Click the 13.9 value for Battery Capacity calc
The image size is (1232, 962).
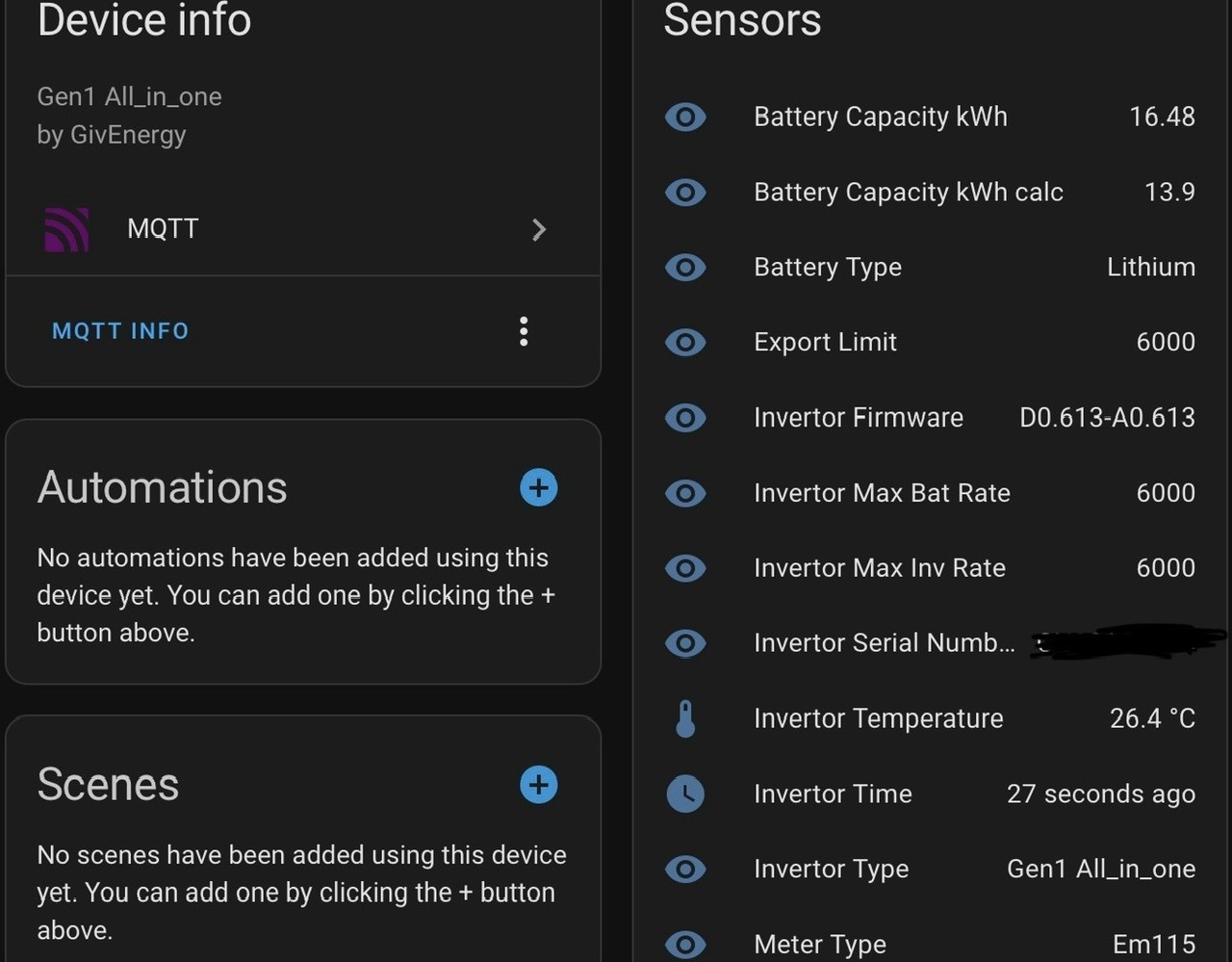tap(1169, 192)
